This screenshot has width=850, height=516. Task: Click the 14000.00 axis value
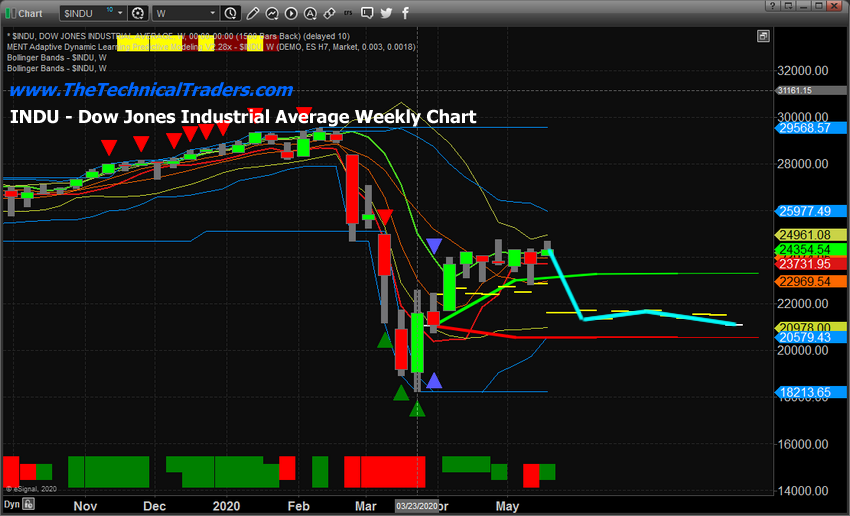pos(802,491)
